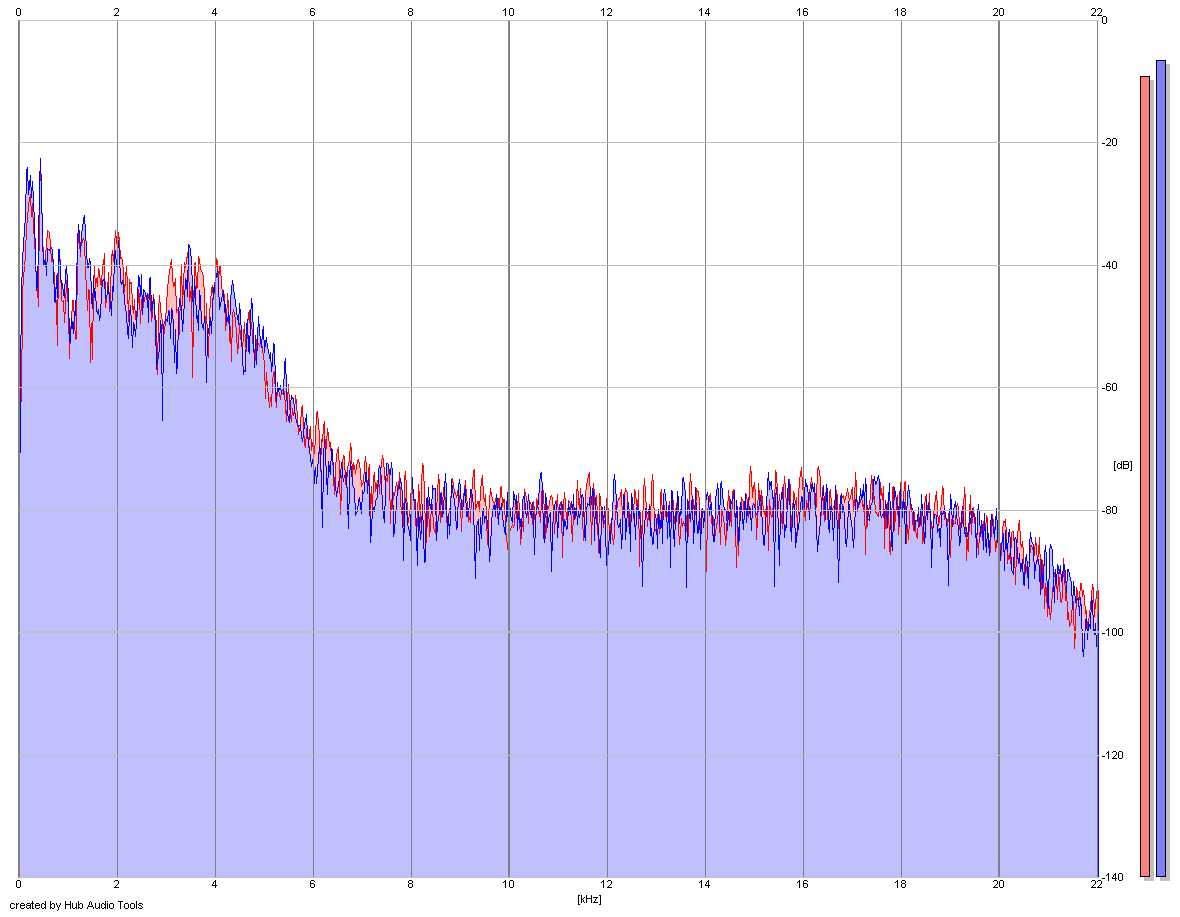Click the -20 dB scale label
The height and width of the screenshot is (917, 1180).
(x=1110, y=142)
